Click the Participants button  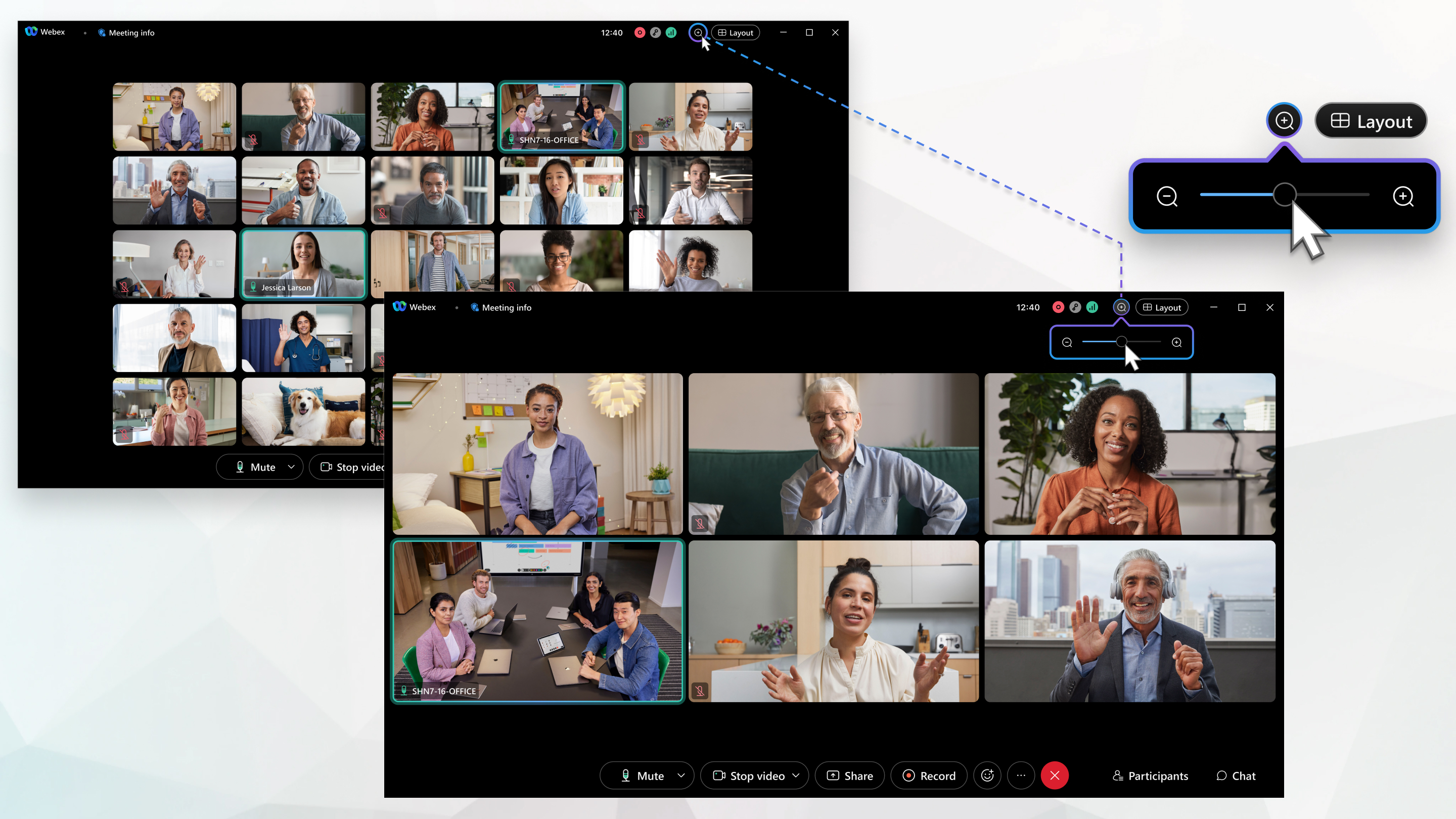coord(1149,775)
